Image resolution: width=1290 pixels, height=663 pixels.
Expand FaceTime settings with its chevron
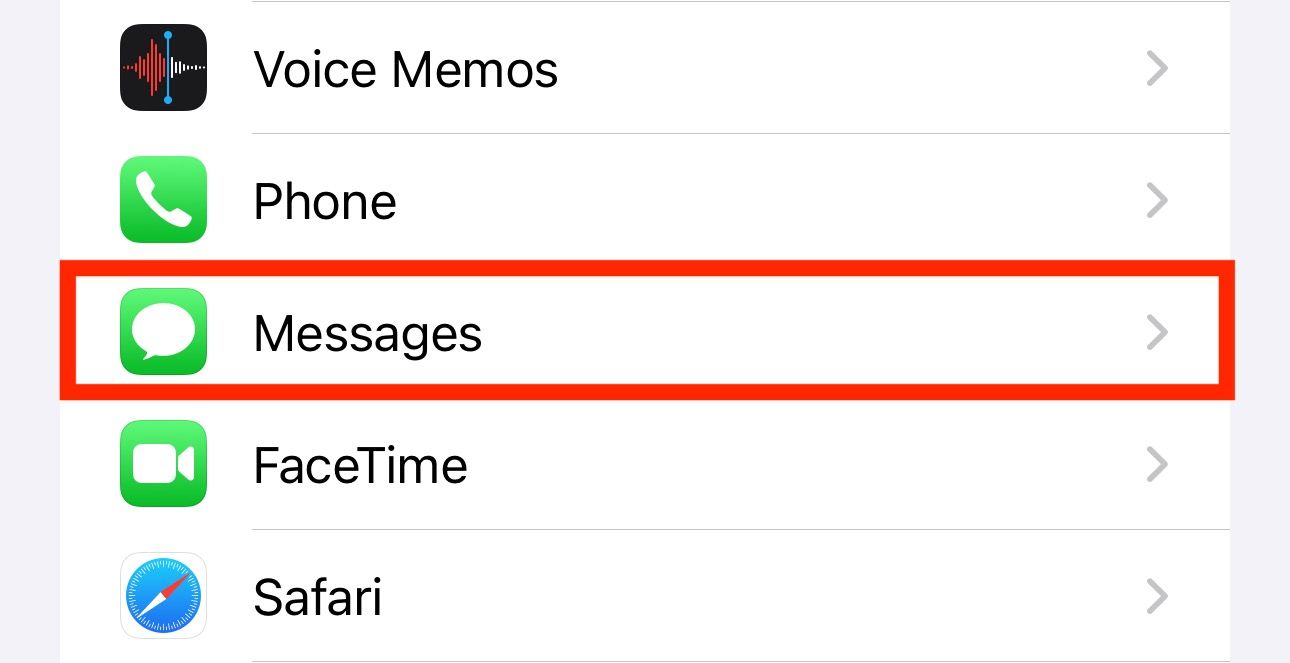1157,464
